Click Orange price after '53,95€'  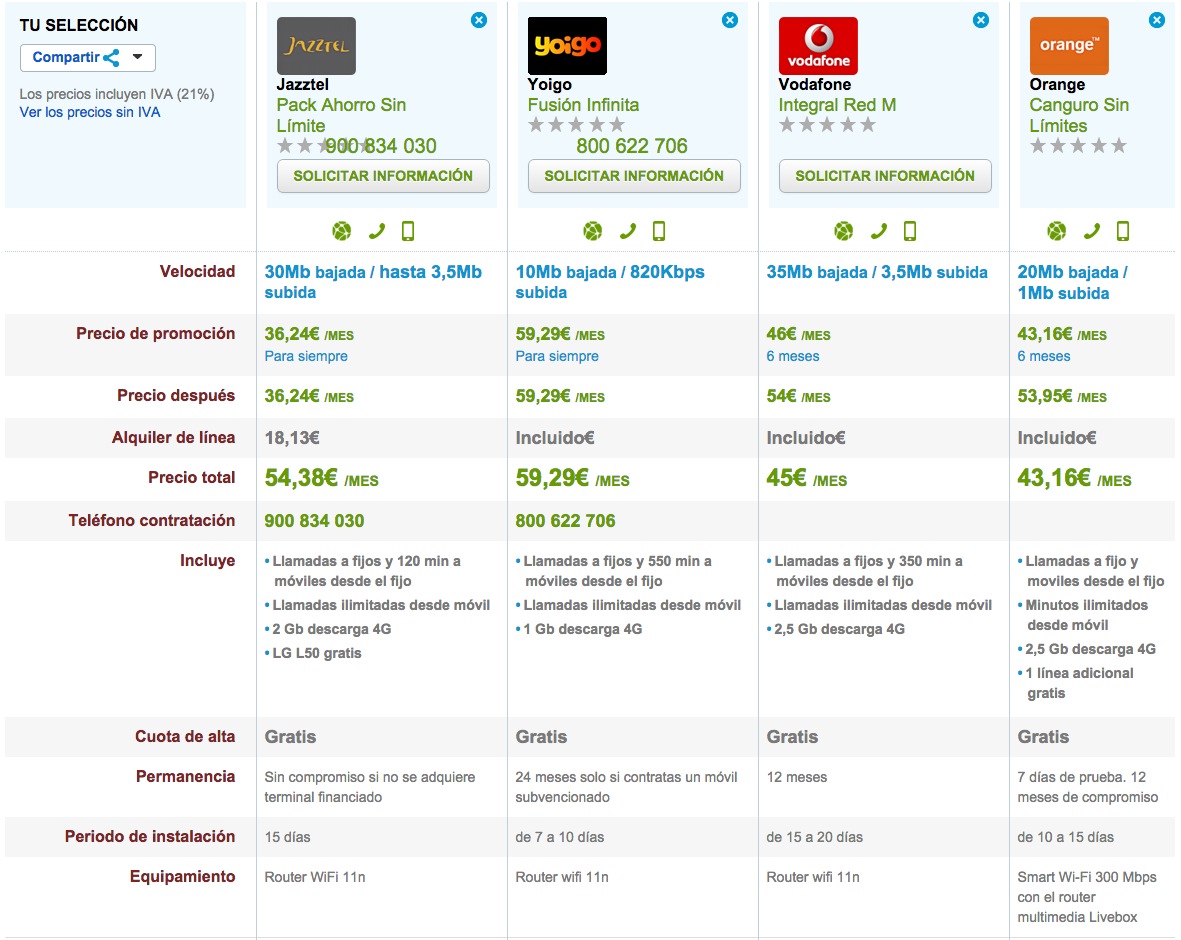click(1045, 396)
